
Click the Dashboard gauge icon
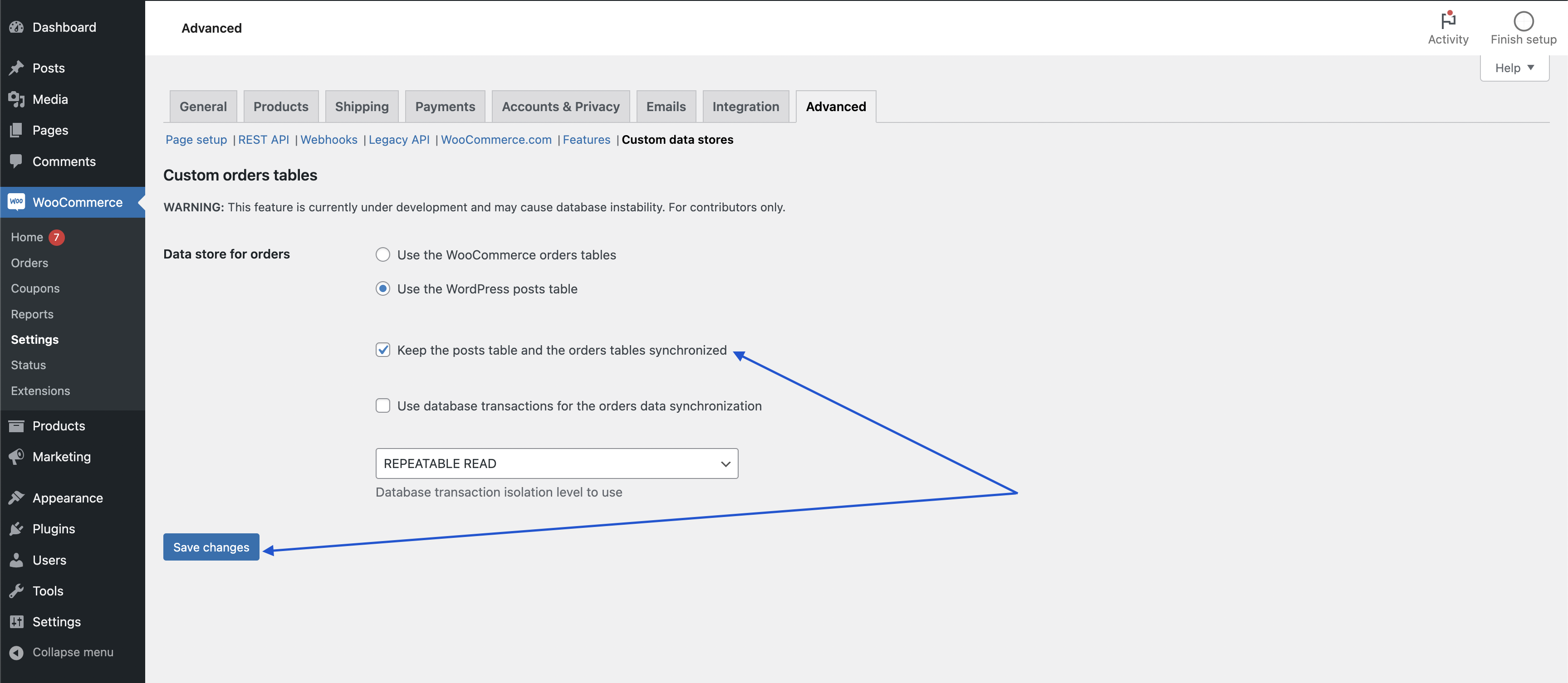point(16,27)
